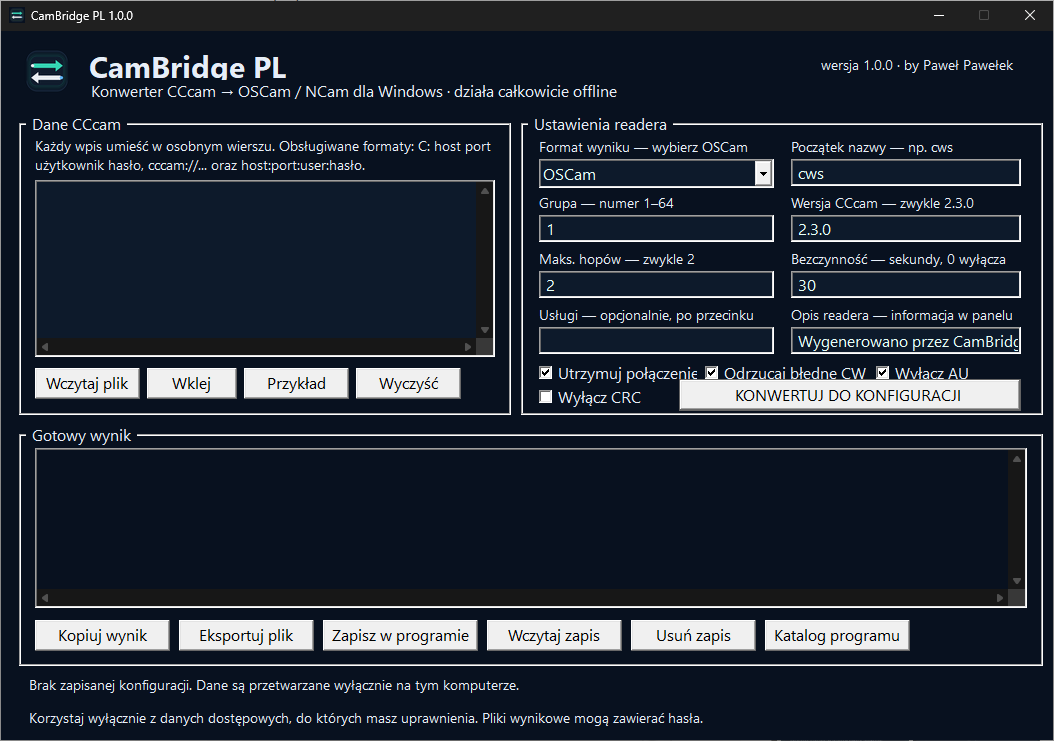Uncheck Odrzucaj błędne CW option
This screenshot has width=1054, height=741.
(711, 373)
